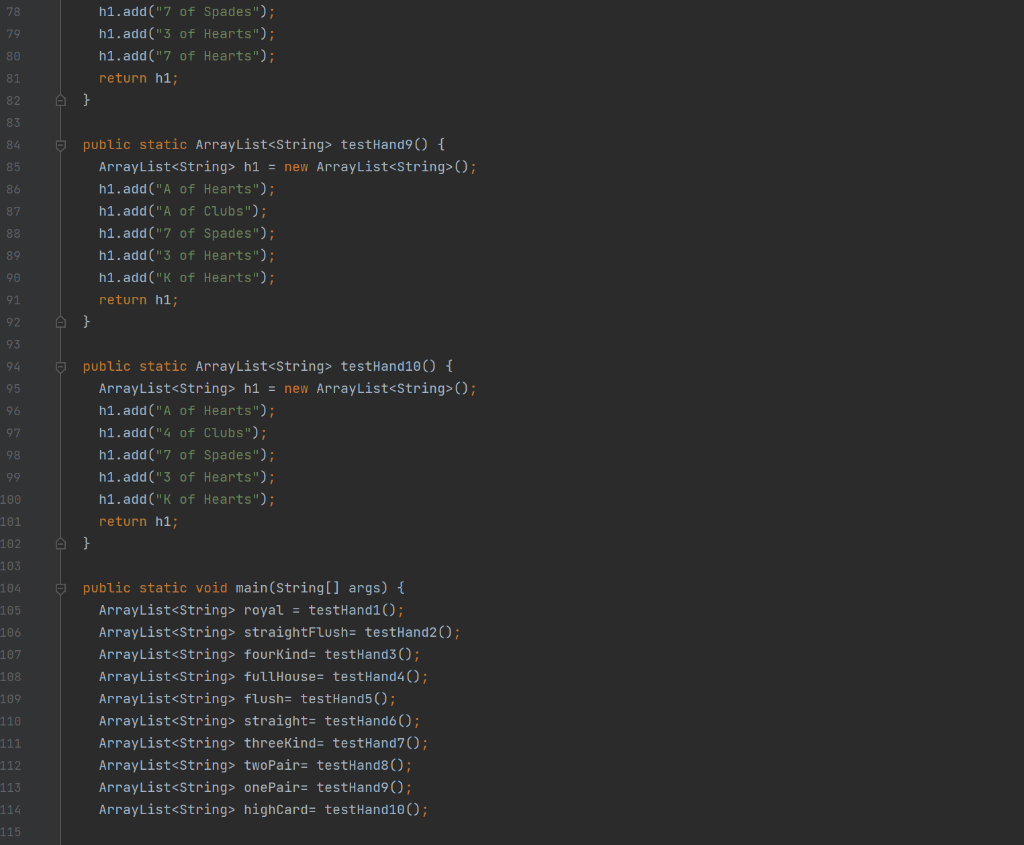Viewport: 1024px width, 845px height.
Task: Click the return h1 statement on line 91
Action: 138,299
